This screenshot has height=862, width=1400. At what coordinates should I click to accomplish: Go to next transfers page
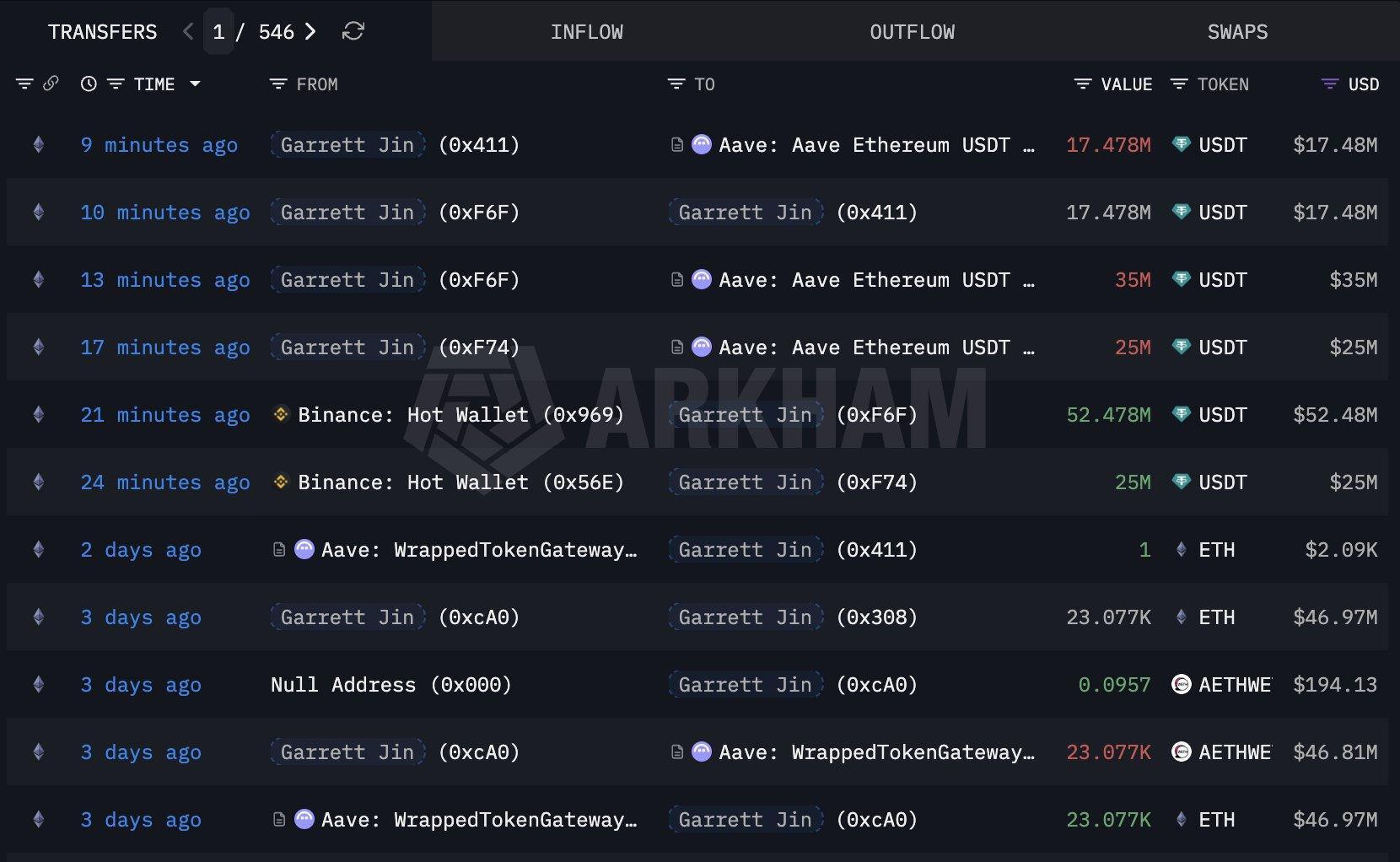310,32
